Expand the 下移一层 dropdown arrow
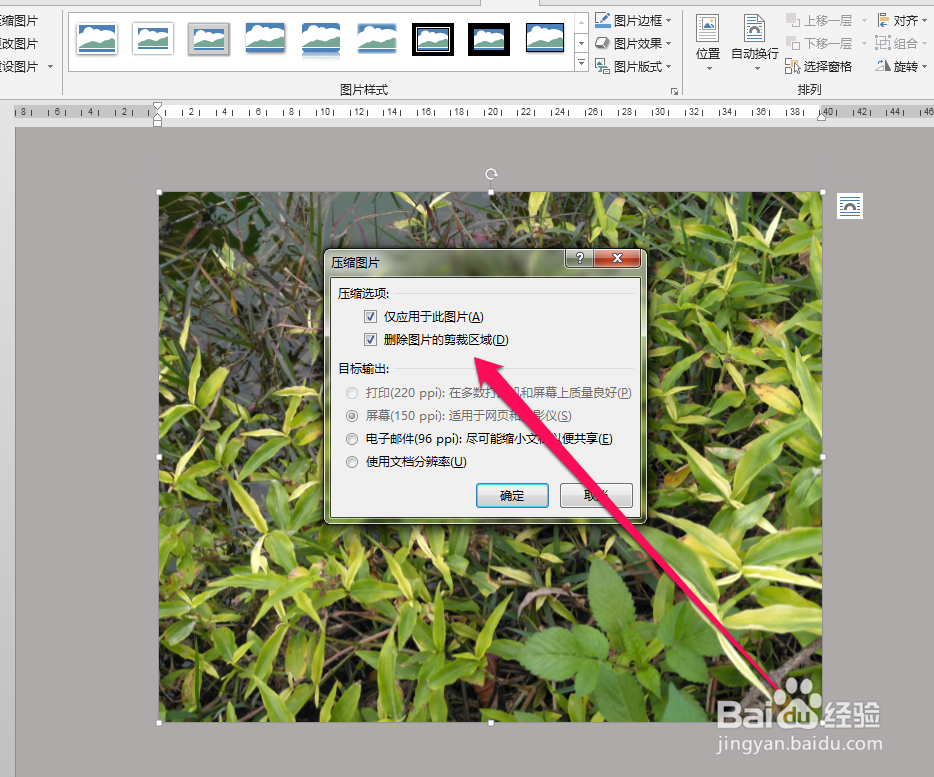The height and width of the screenshot is (777, 934). click(x=864, y=43)
